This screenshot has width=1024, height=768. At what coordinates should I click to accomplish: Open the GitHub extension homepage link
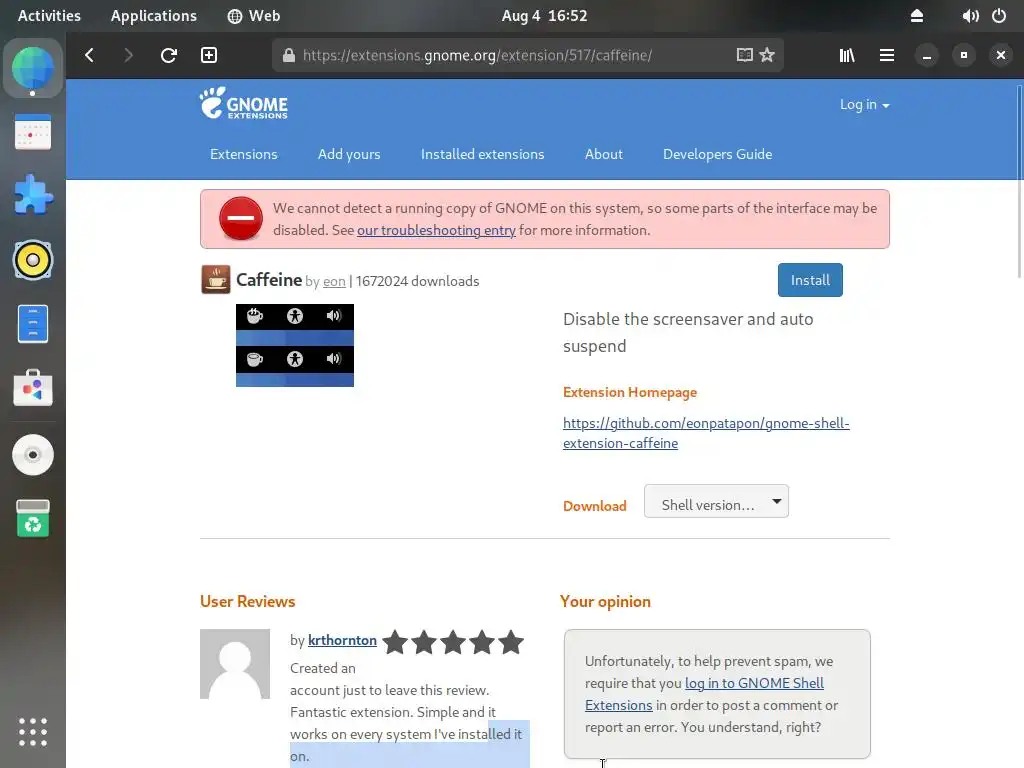[x=706, y=433]
